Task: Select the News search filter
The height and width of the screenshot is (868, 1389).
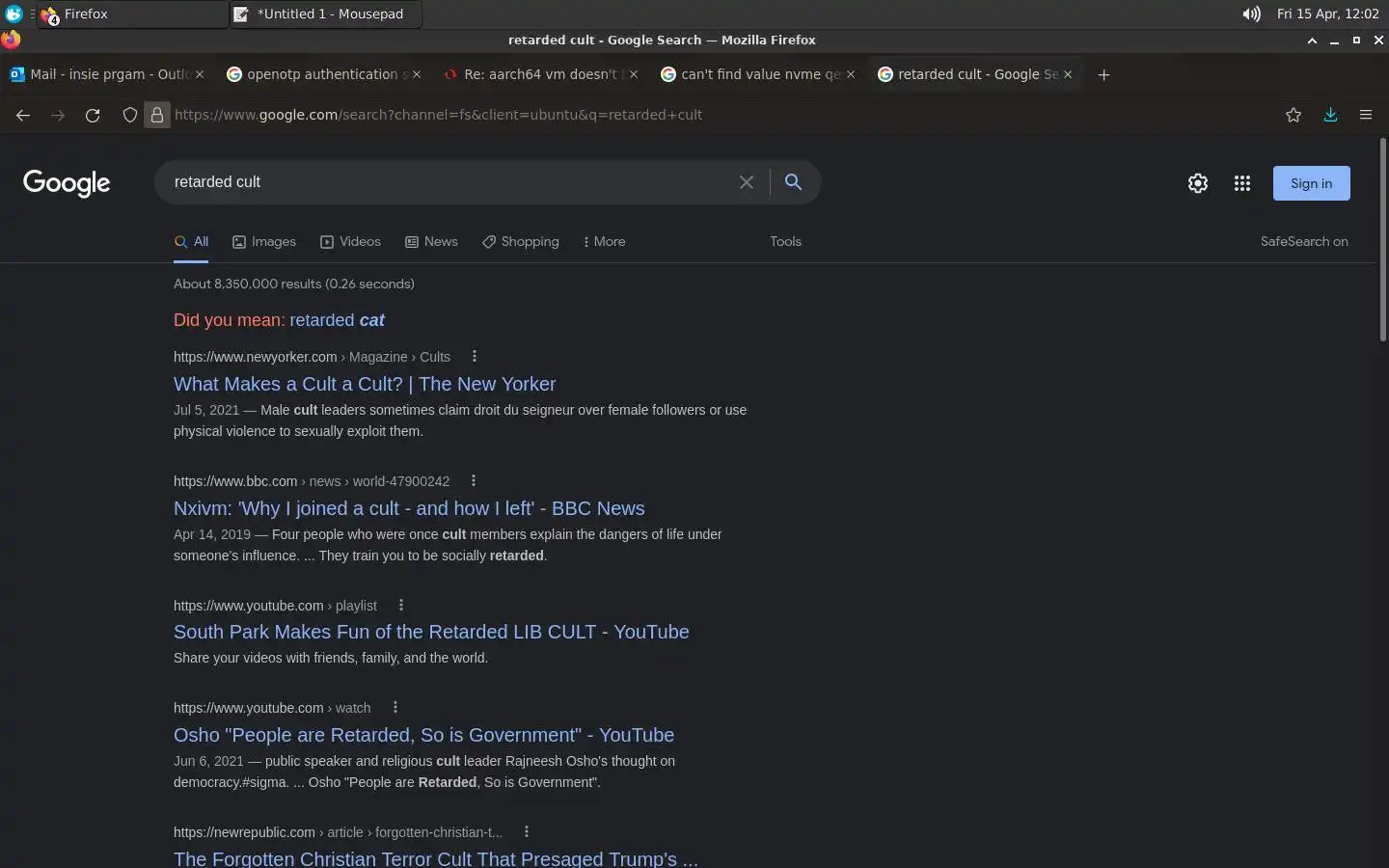Action: coord(431,242)
